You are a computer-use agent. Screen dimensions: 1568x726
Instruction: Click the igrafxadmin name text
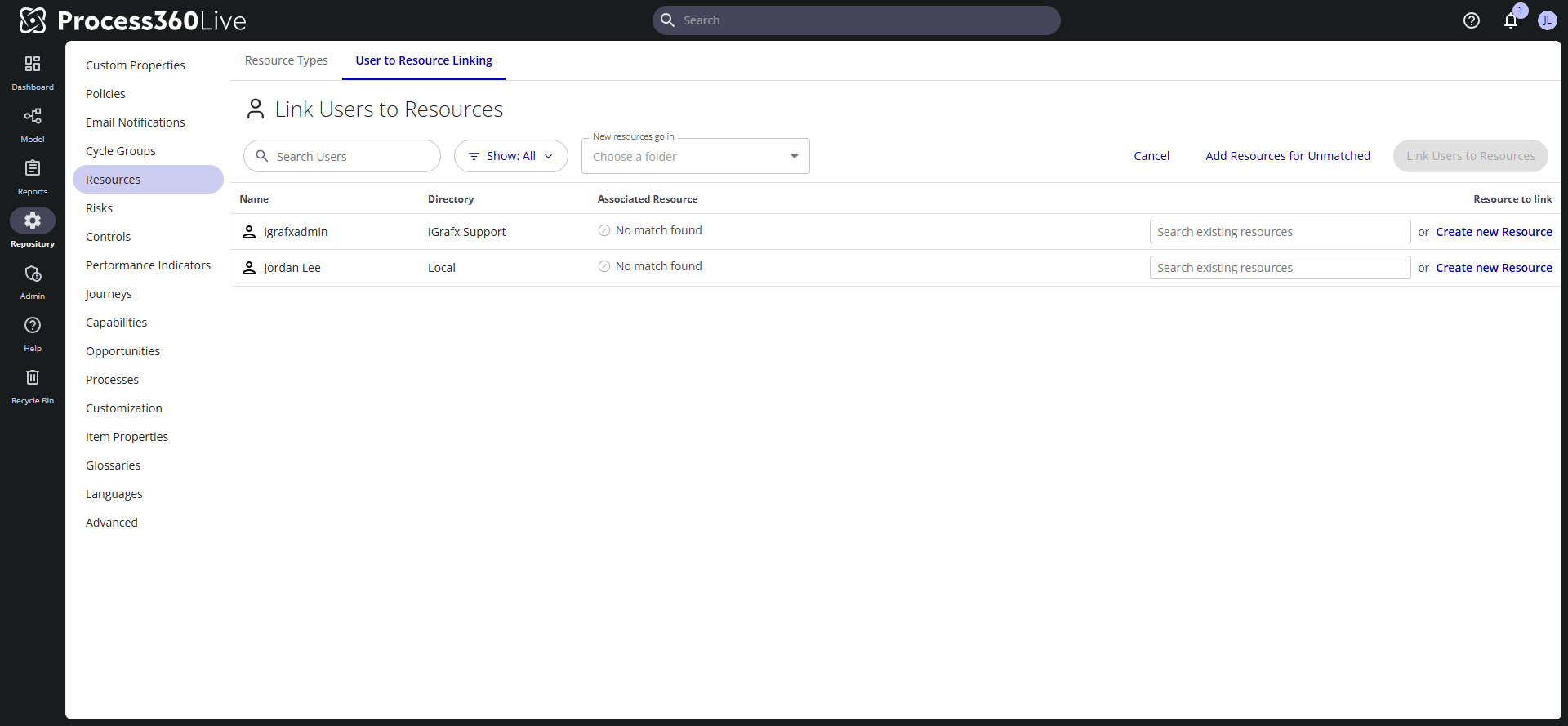tap(296, 232)
